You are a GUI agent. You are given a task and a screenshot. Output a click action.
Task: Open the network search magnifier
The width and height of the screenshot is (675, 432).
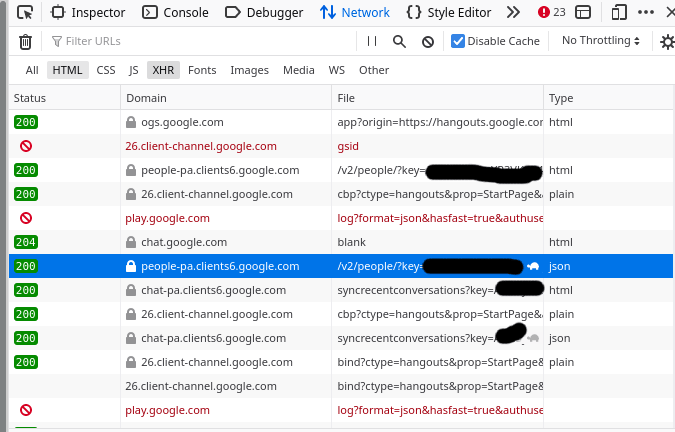coord(399,41)
